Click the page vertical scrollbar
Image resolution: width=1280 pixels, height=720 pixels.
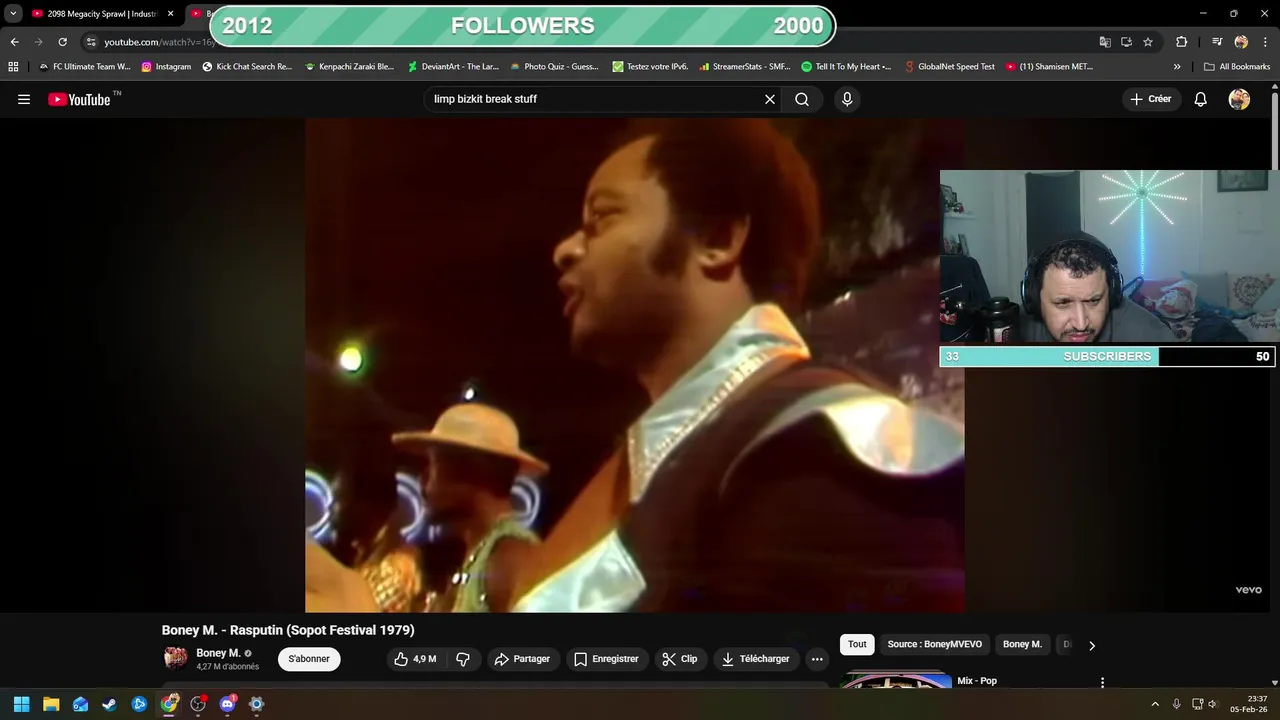coord(1275,130)
